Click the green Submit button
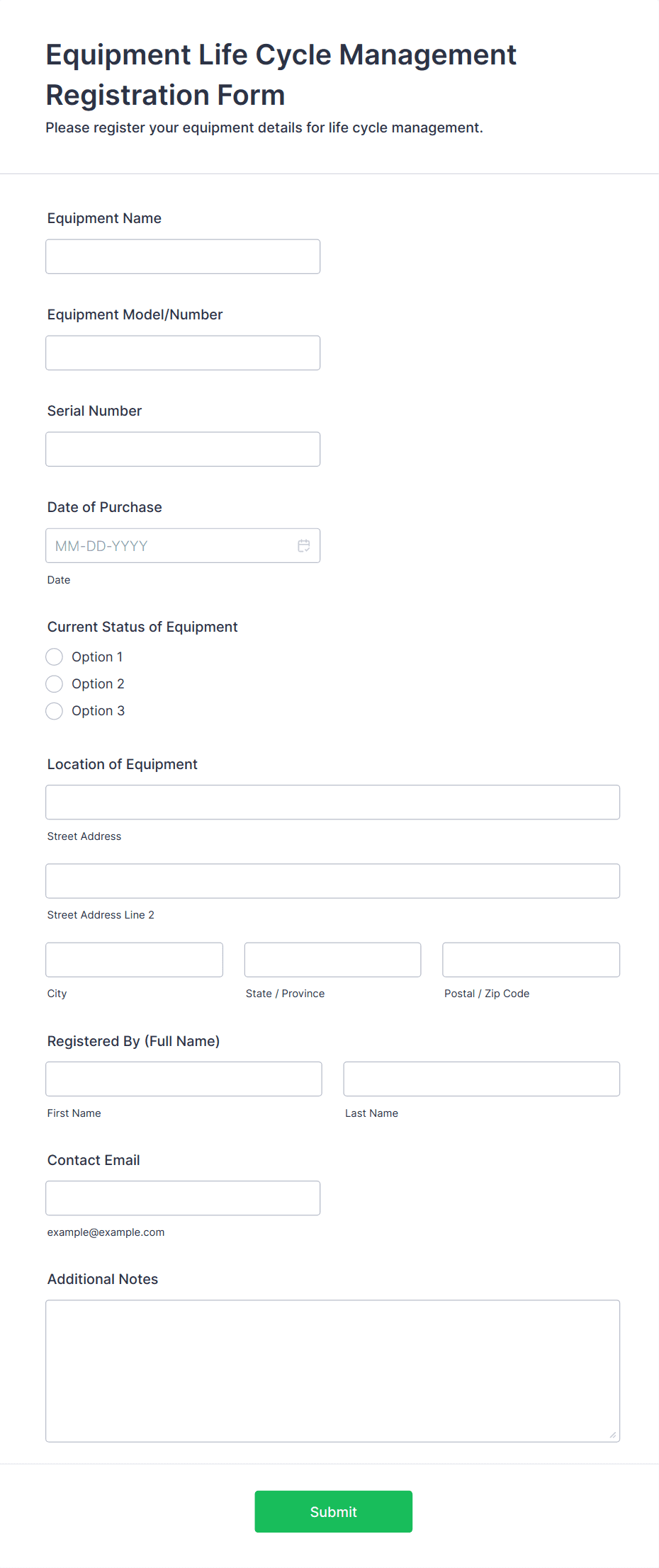This screenshot has height=1568, width=659. click(333, 1511)
